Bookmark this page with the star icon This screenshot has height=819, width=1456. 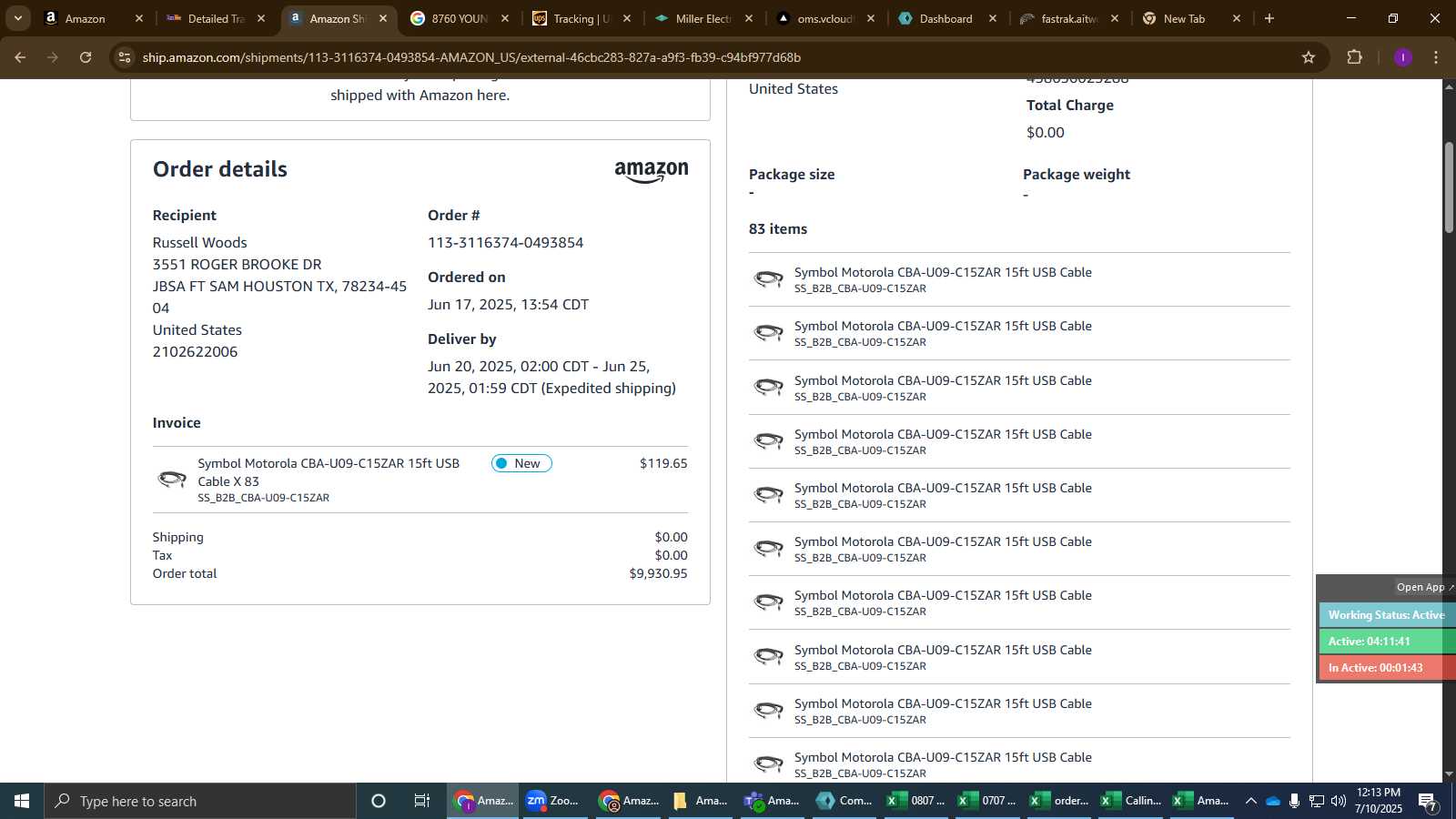(1309, 57)
